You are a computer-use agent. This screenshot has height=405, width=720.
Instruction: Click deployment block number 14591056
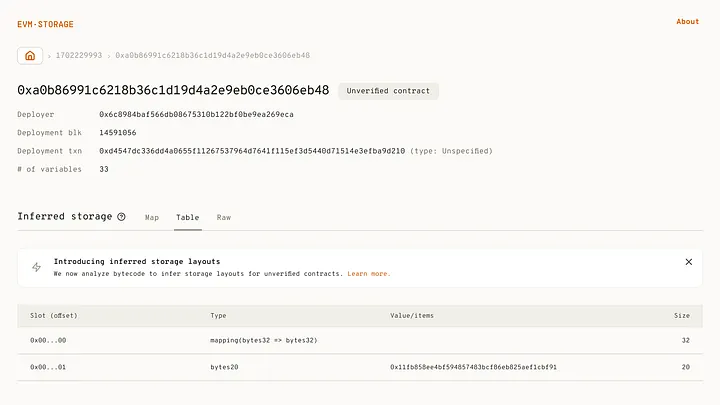pyautogui.click(x=118, y=132)
